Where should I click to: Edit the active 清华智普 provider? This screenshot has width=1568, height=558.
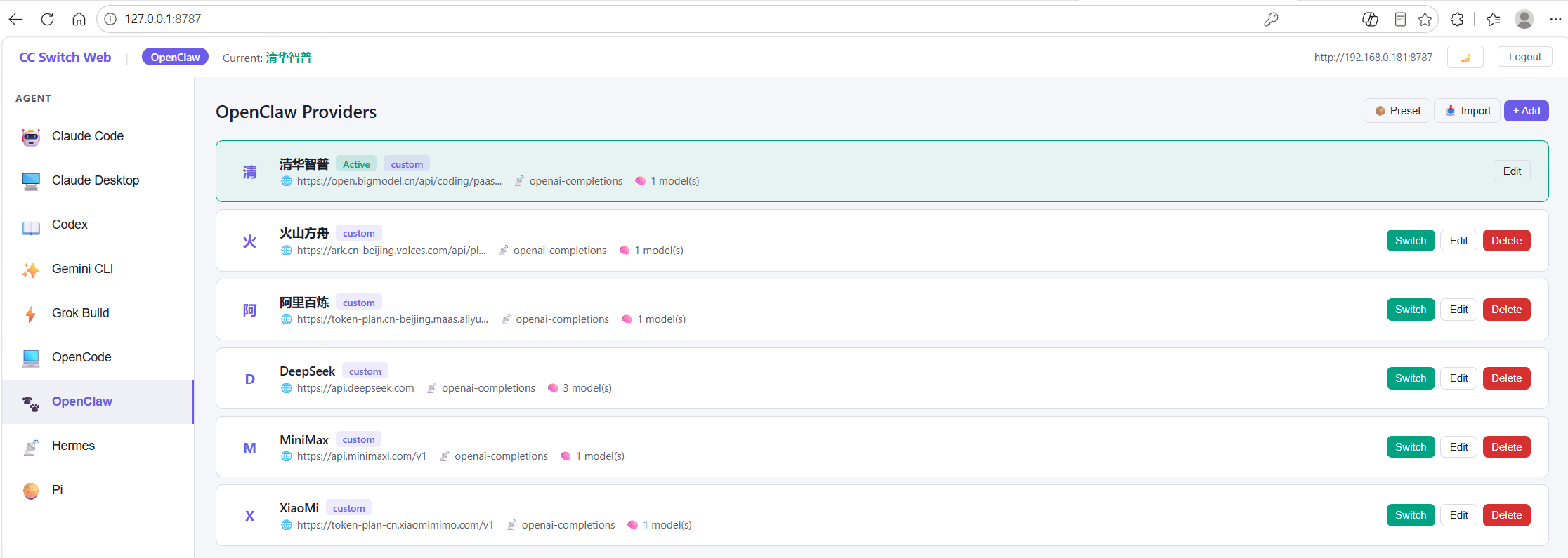point(1512,171)
